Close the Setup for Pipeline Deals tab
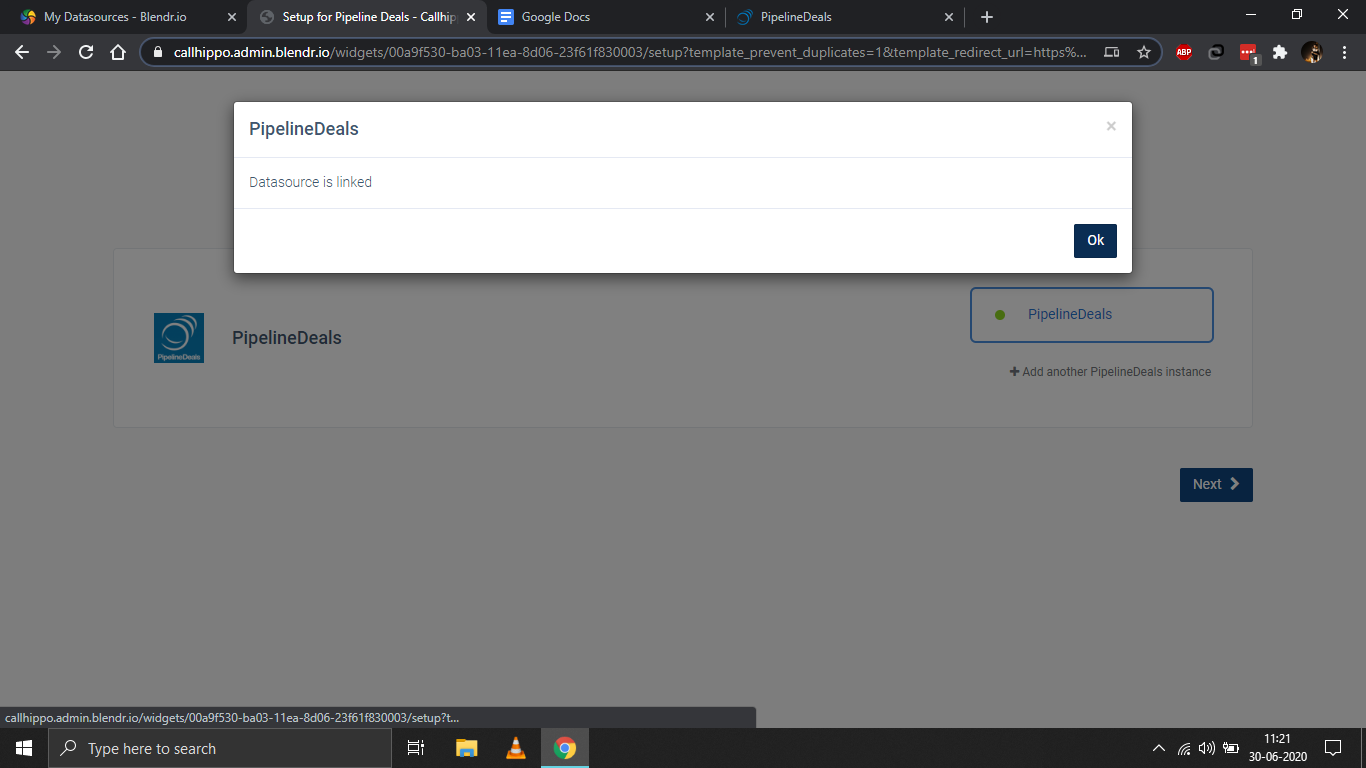This screenshot has height=768, width=1366. click(x=471, y=17)
